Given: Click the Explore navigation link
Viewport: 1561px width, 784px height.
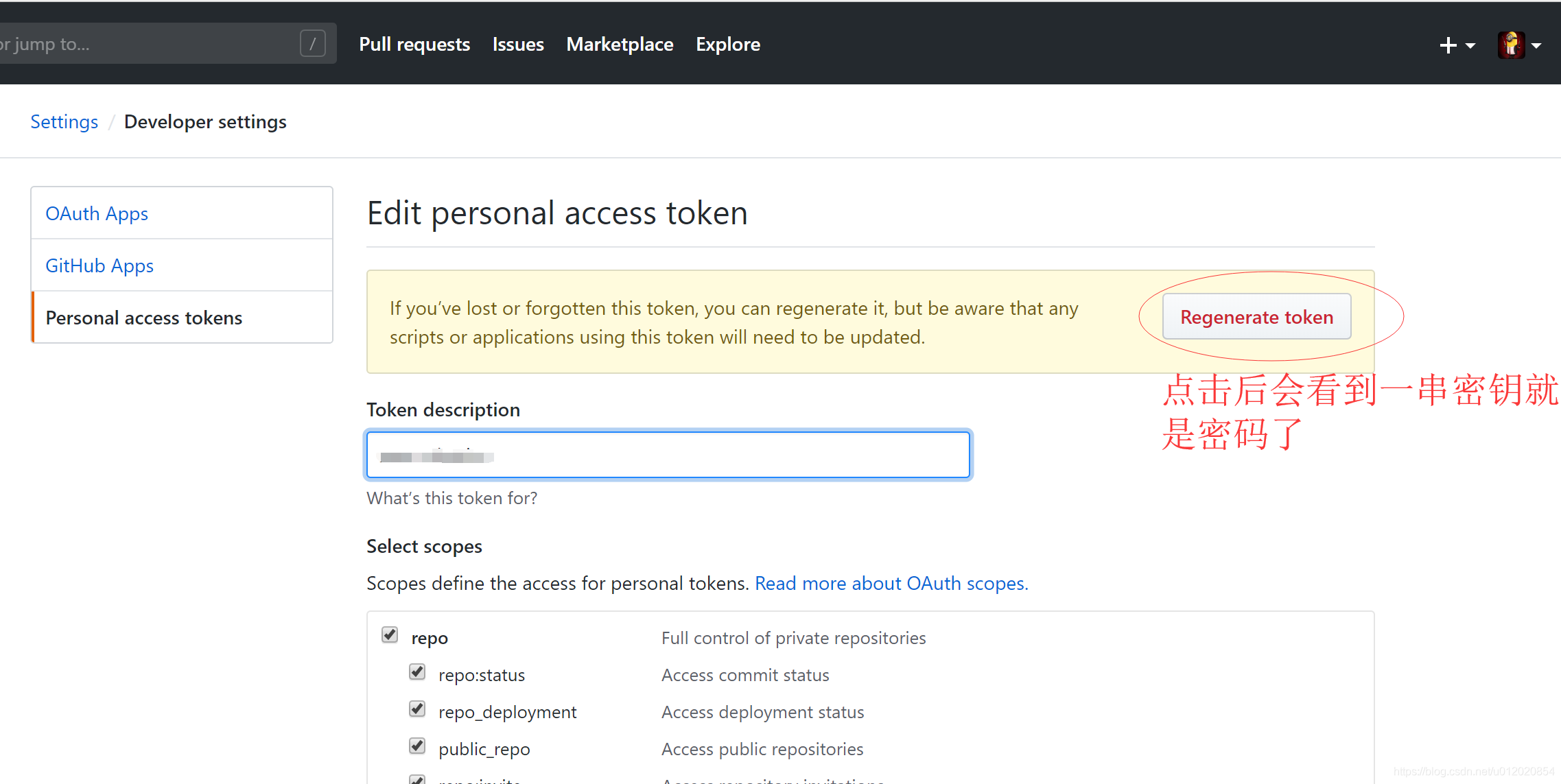Looking at the screenshot, I should [728, 44].
